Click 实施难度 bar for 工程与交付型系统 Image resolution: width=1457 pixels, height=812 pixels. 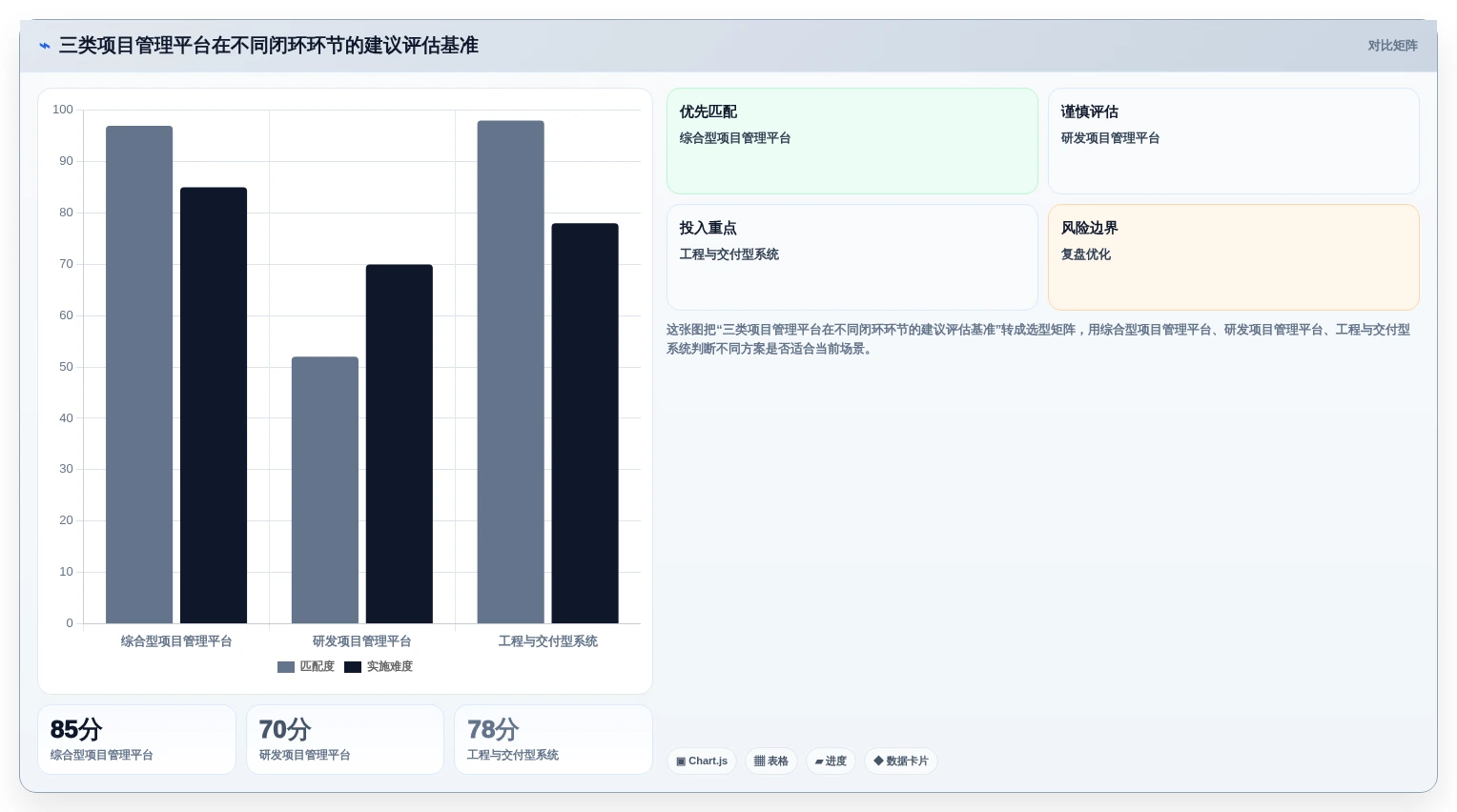click(x=585, y=423)
